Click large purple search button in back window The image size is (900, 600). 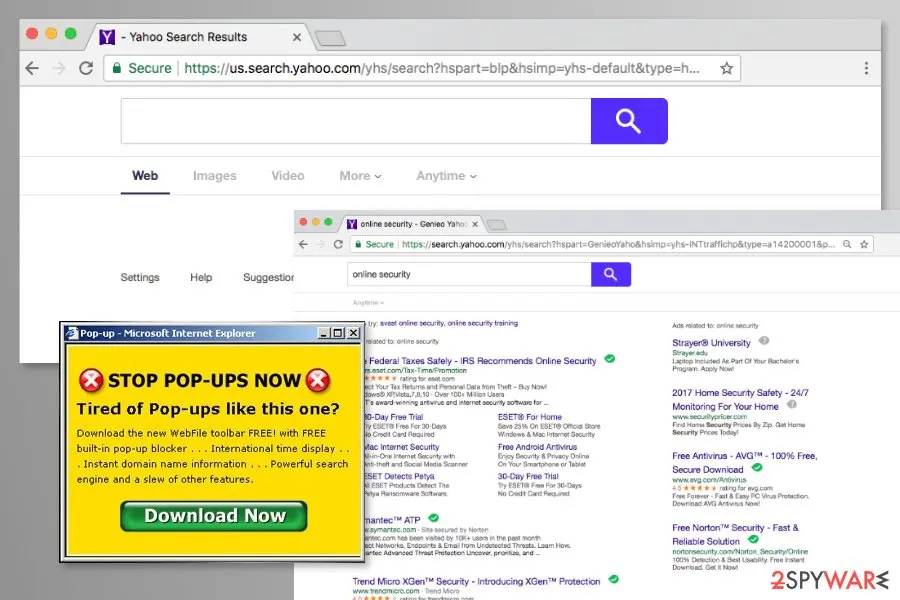[x=629, y=121]
